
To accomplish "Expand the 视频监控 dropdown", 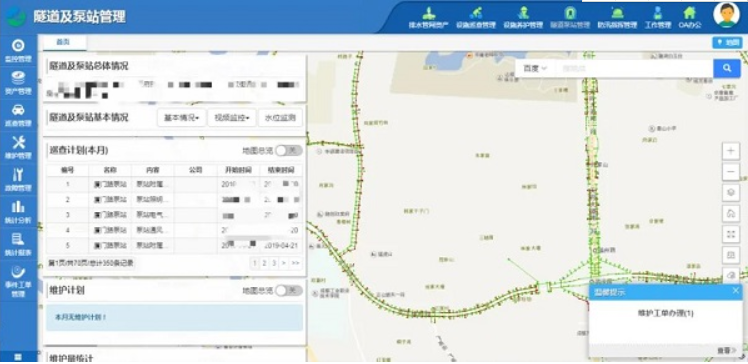I will click(232, 118).
